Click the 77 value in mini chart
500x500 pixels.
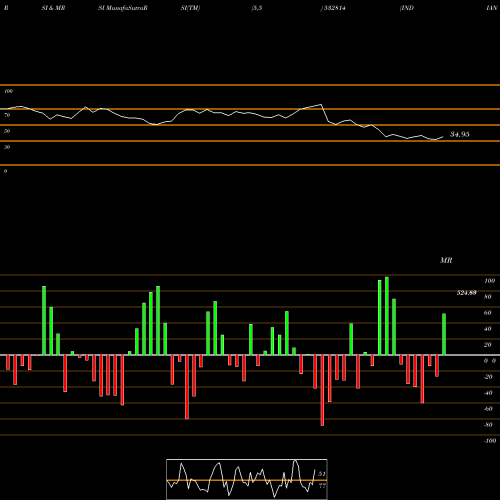click(x=322, y=486)
